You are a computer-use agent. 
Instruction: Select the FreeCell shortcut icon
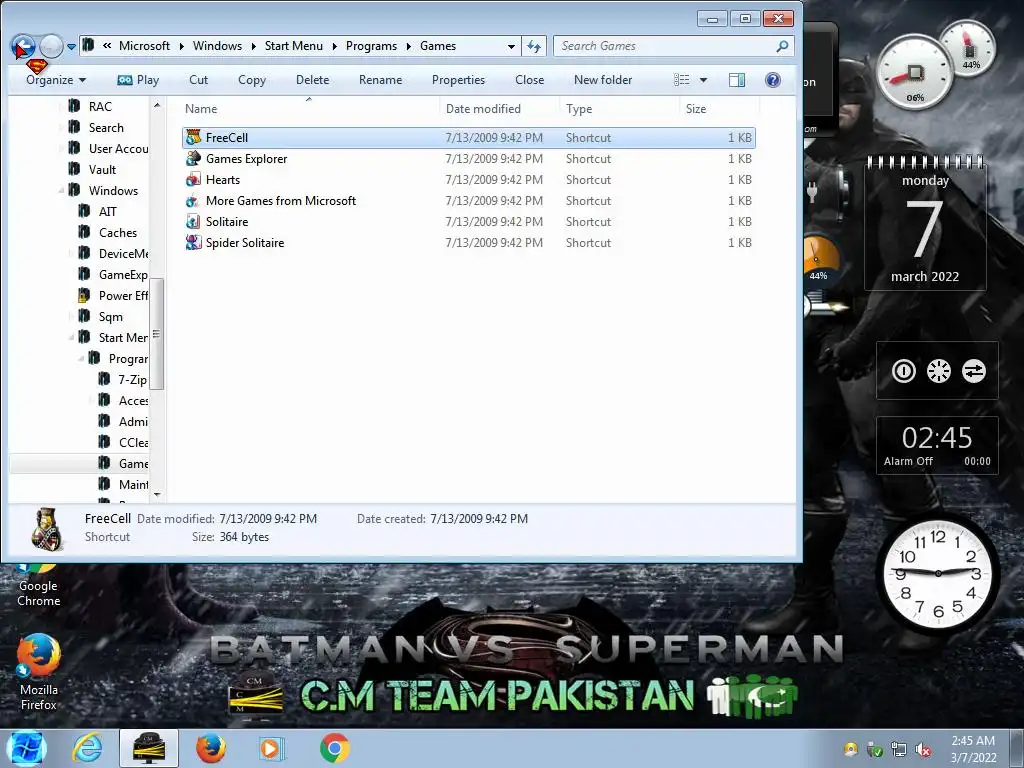(193, 138)
